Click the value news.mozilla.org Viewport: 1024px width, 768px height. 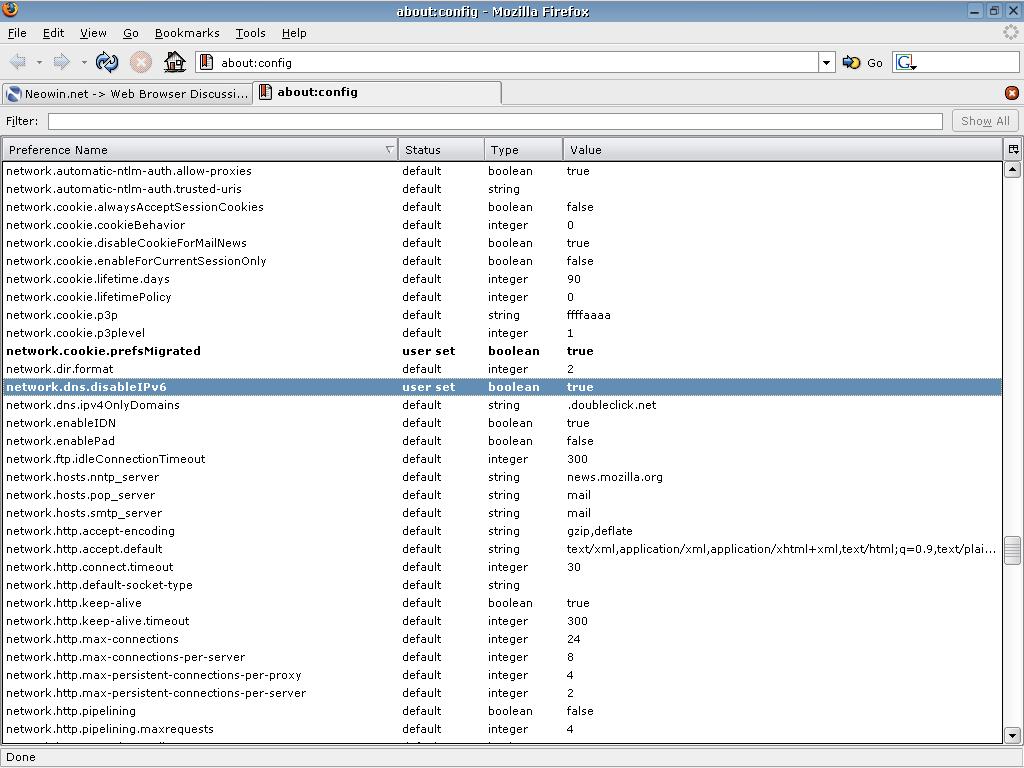point(615,477)
